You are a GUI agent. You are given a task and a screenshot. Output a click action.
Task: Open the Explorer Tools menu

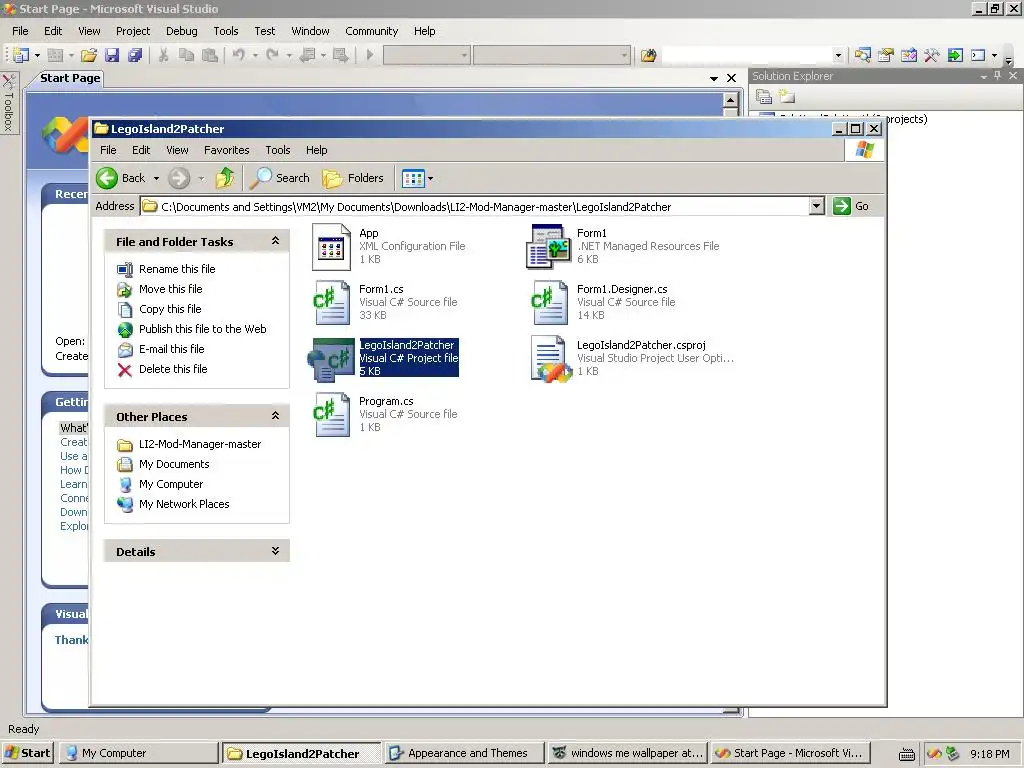278,150
